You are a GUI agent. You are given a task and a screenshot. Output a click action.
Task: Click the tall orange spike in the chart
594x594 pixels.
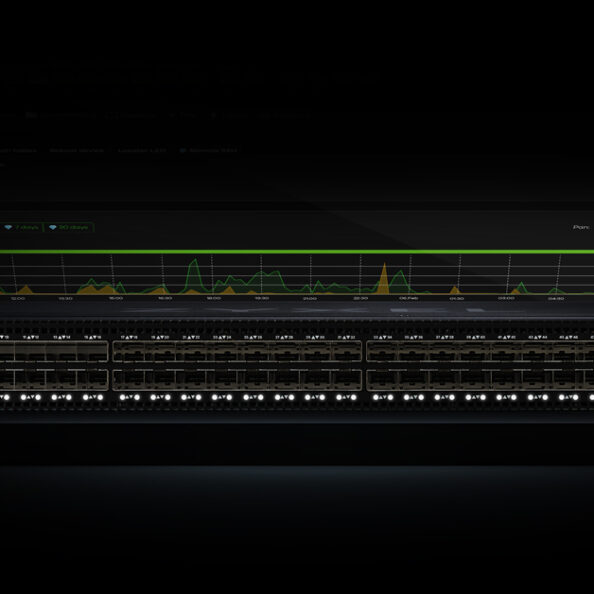point(384,278)
